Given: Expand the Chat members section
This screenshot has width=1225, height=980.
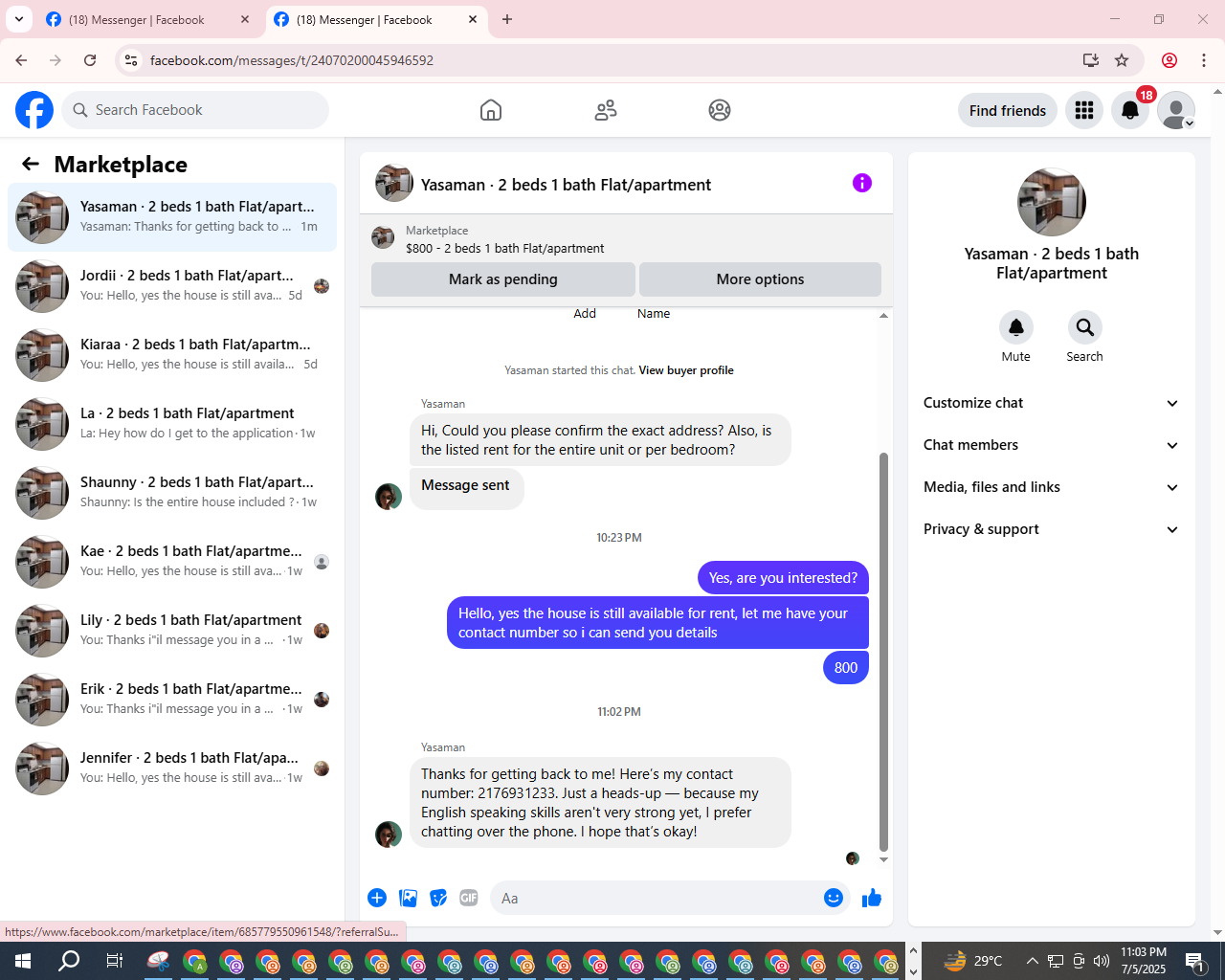Looking at the screenshot, I should [1052, 445].
